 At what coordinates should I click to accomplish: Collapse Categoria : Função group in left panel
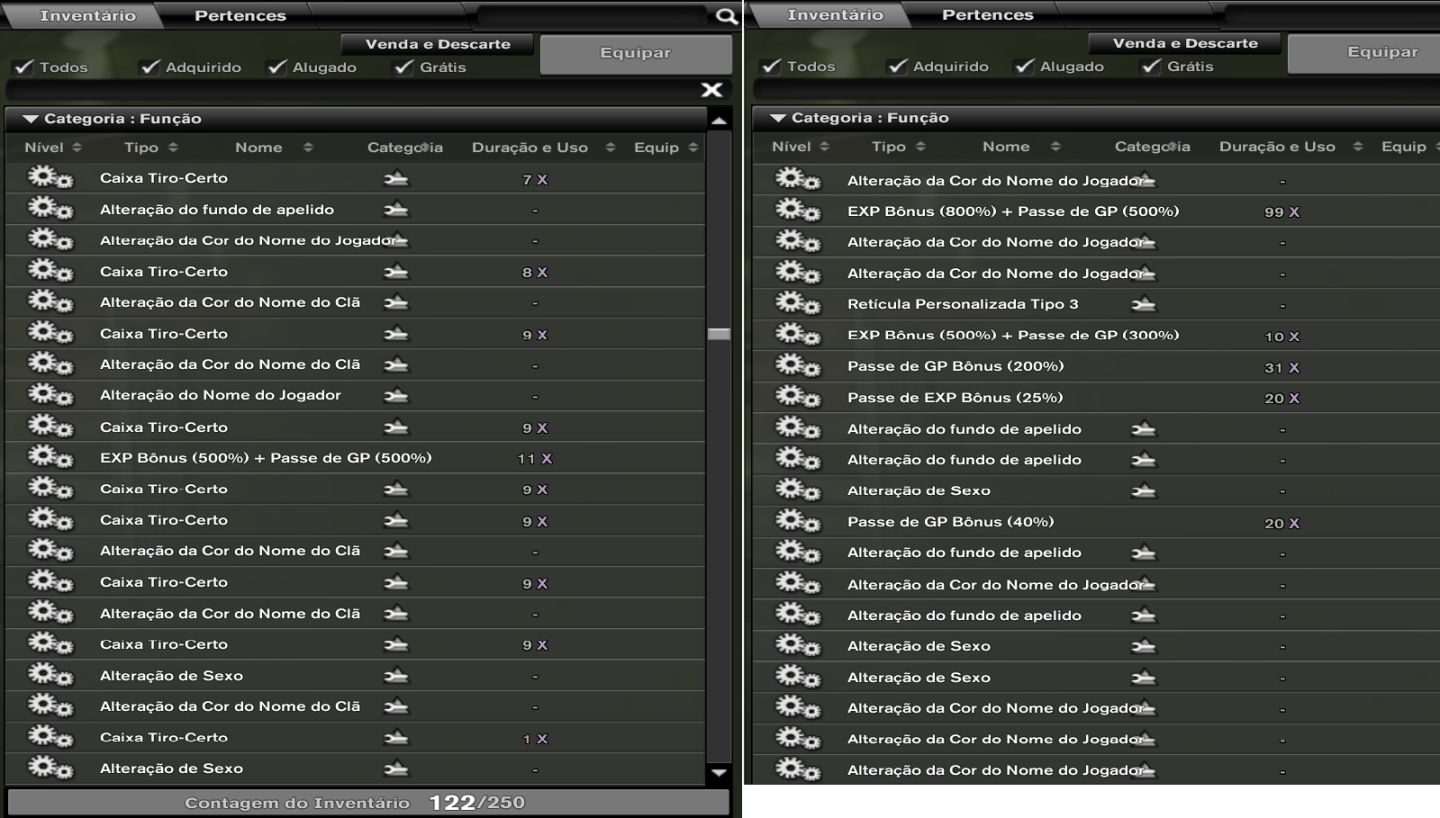tap(31, 119)
